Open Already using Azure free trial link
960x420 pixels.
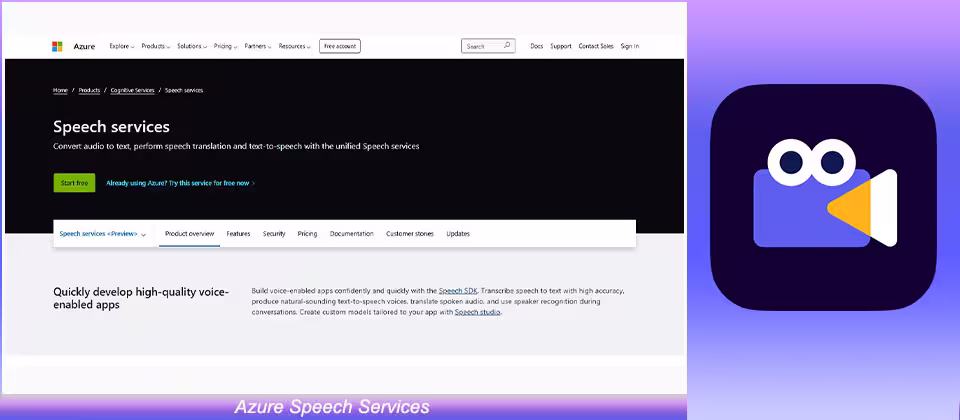coord(181,183)
